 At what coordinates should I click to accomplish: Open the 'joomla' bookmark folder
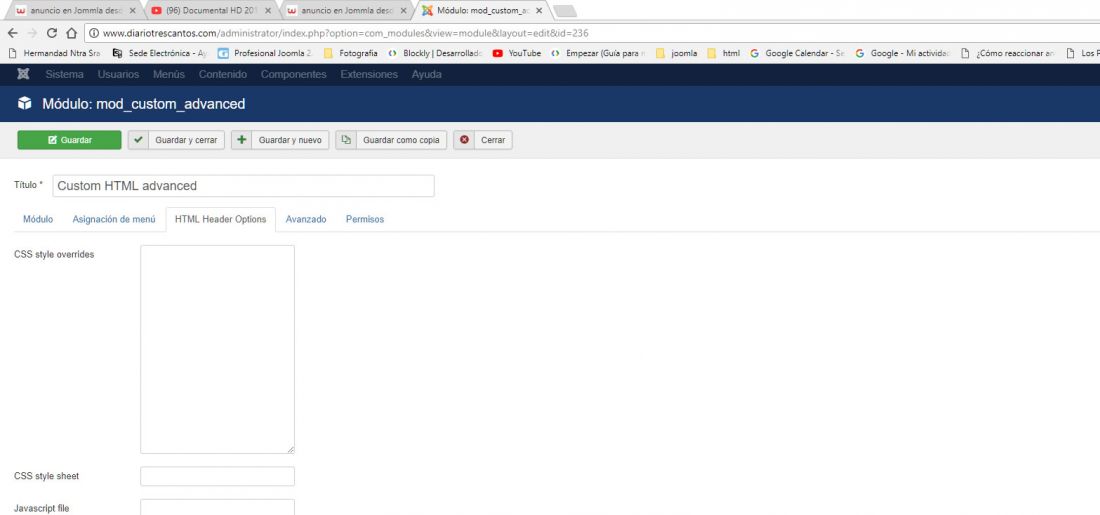677,53
